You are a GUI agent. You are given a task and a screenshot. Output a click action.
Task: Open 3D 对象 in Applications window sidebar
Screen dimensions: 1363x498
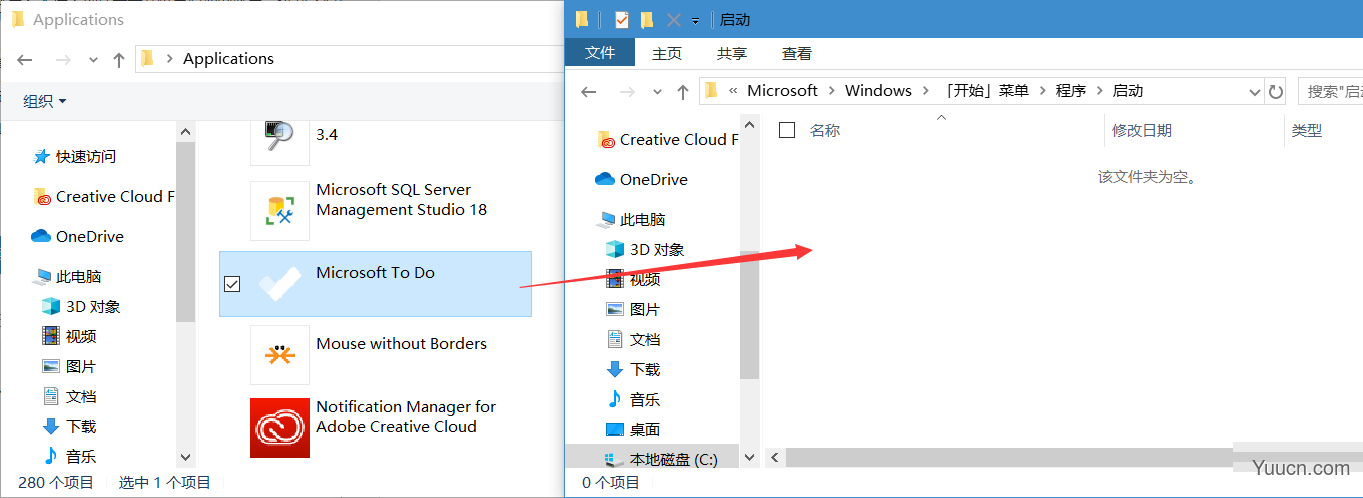coord(81,307)
